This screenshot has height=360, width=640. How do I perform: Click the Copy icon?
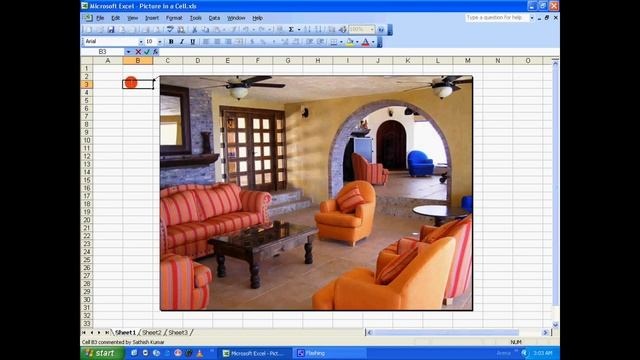[205, 29]
